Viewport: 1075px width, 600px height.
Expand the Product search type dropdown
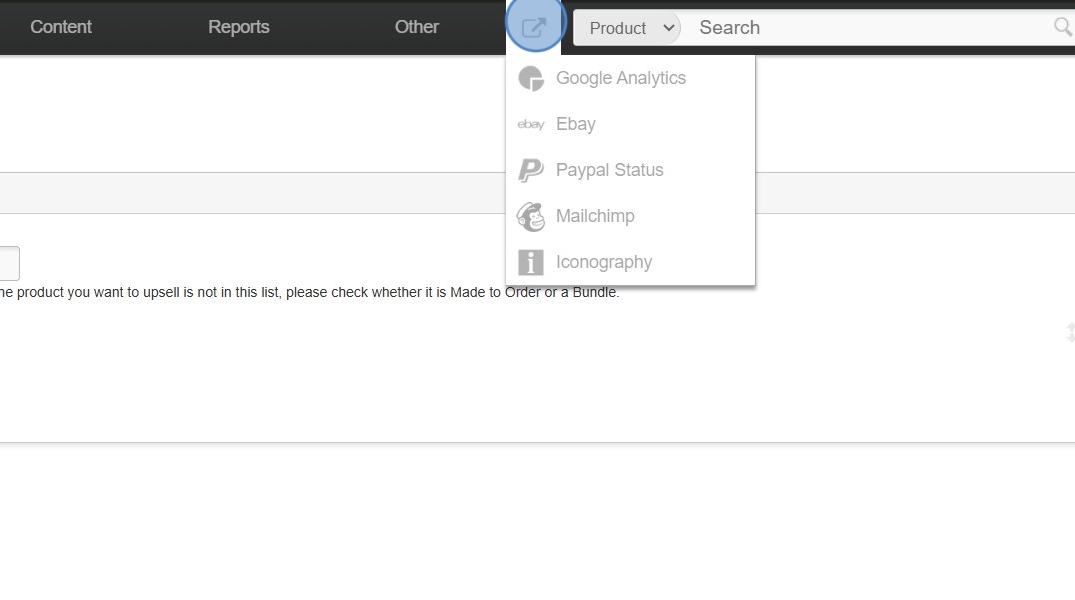pyautogui.click(x=627, y=28)
